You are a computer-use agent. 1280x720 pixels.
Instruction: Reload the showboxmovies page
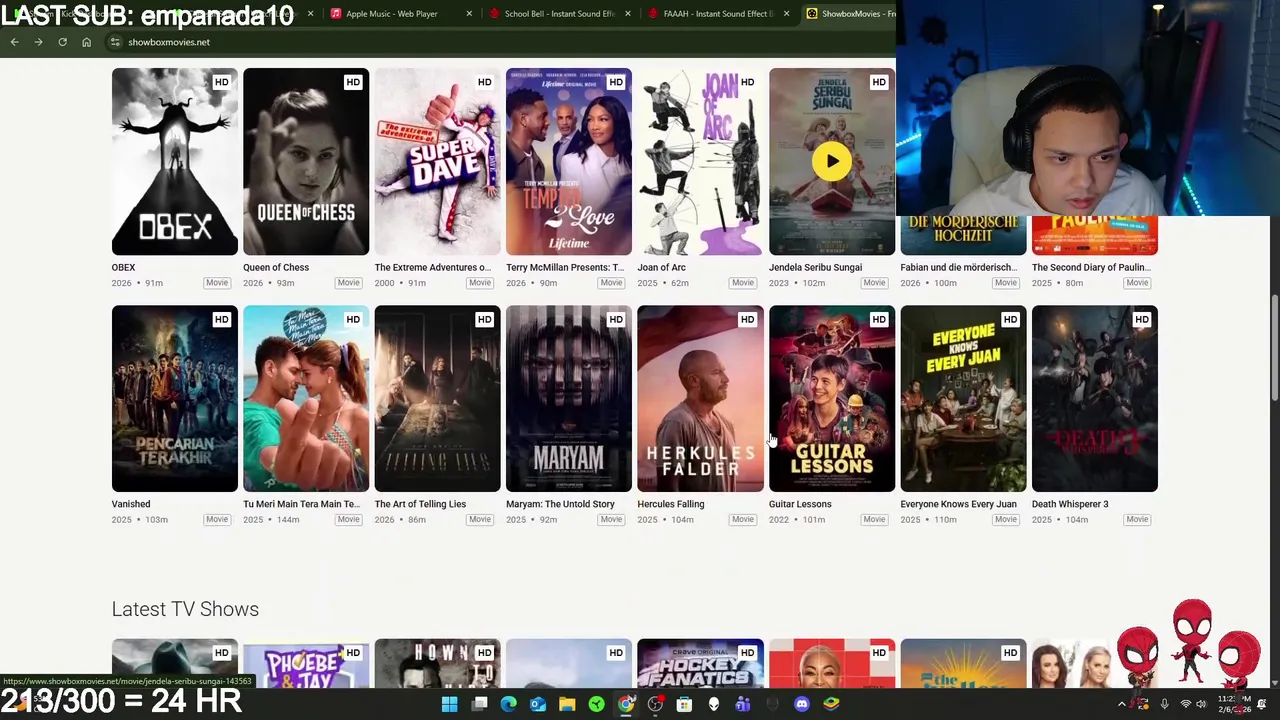pos(62,42)
